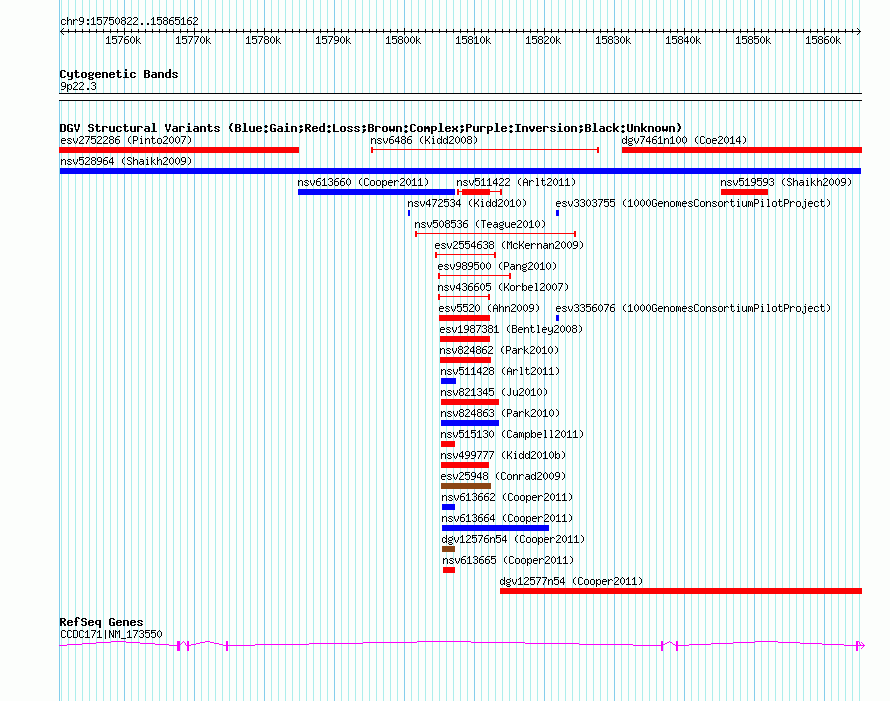Click the esv989500 (Pang2010) label

[x=497, y=266]
